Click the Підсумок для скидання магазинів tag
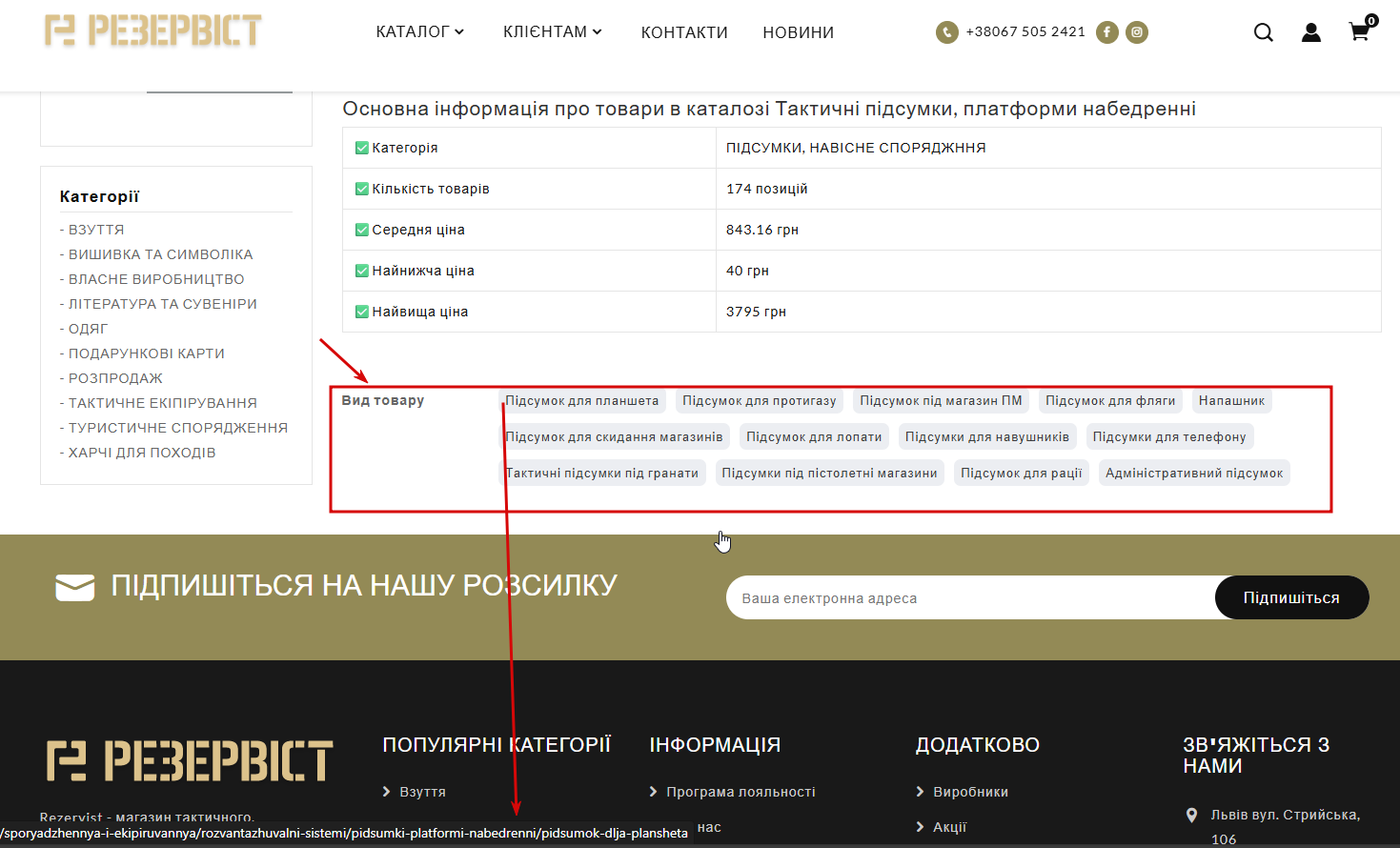The width and height of the screenshot is (1400, 848). tap(615, 437)
